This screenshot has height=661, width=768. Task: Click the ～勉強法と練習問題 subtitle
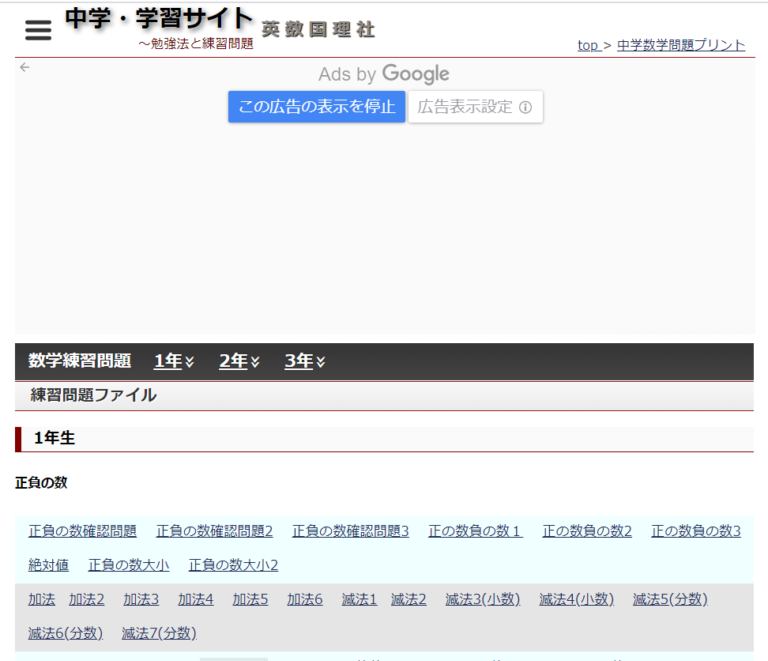[196, 44]
